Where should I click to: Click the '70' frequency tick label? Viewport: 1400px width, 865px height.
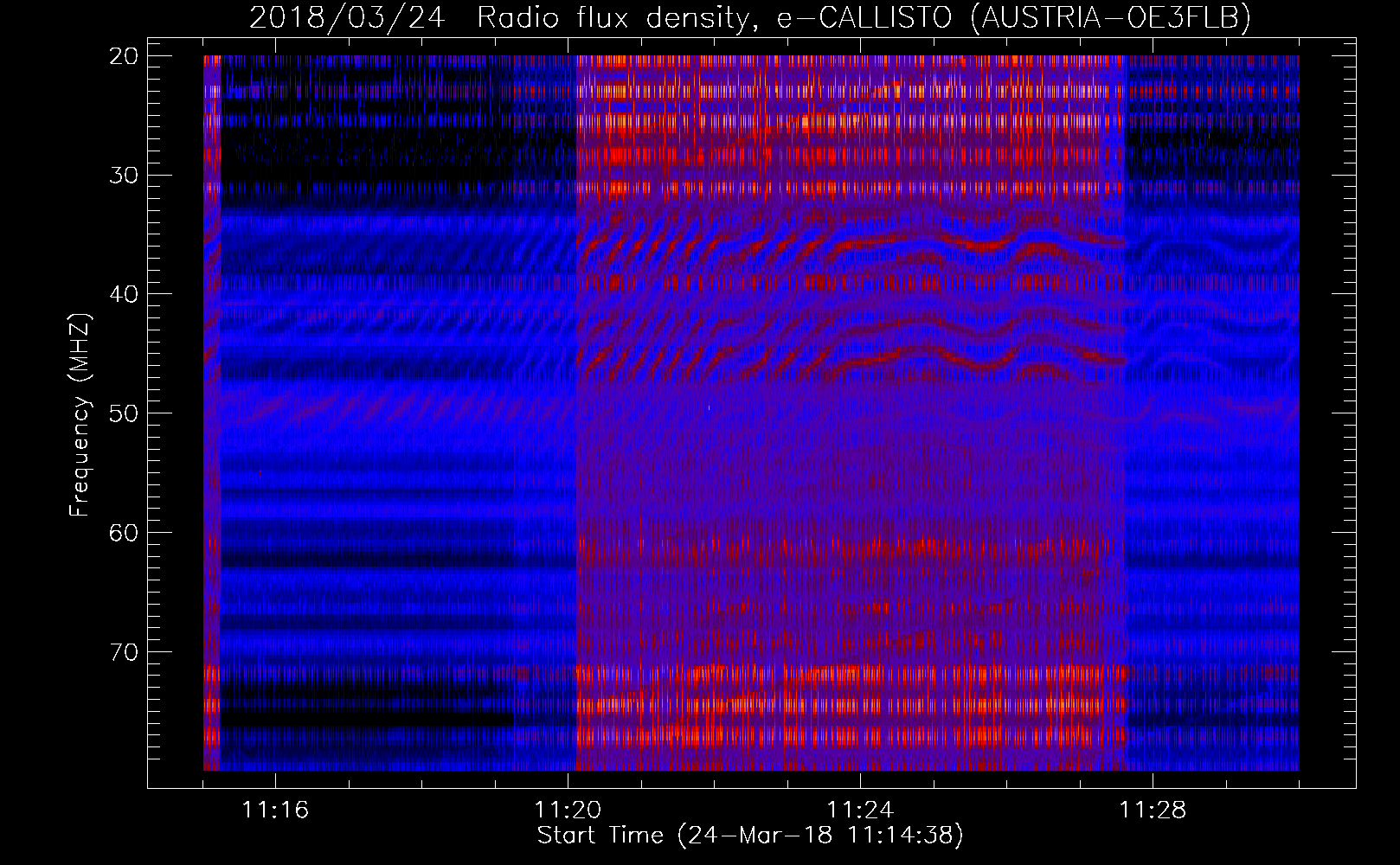pos(125,651)
